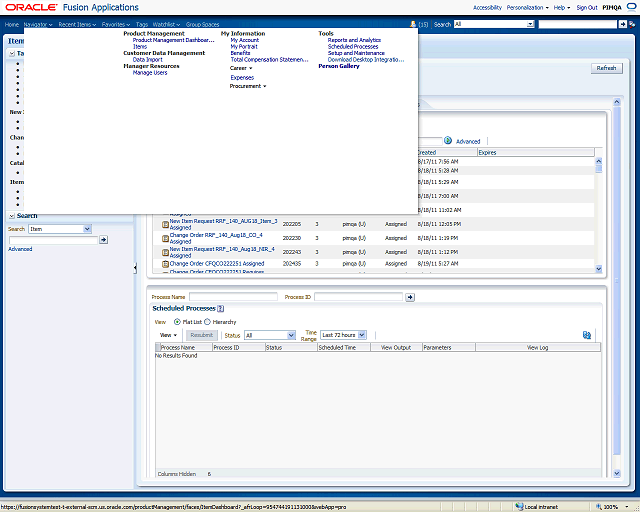The width and height of the screenshot is (640, 512).
Task: Collapse the left pane with splitter arrow
Action: click(x=135, y=268)
